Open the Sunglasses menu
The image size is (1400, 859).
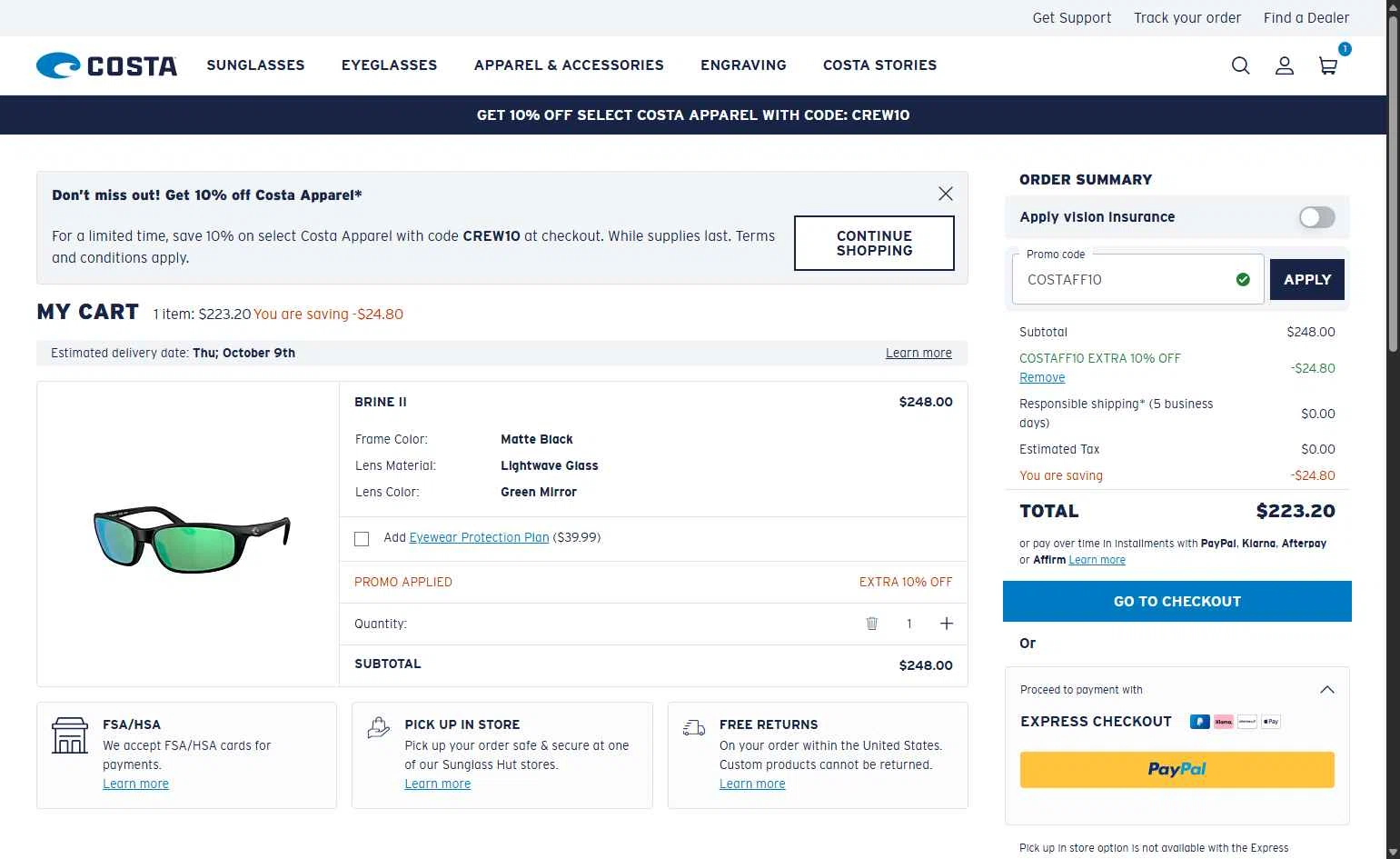(x=255, y=65)
